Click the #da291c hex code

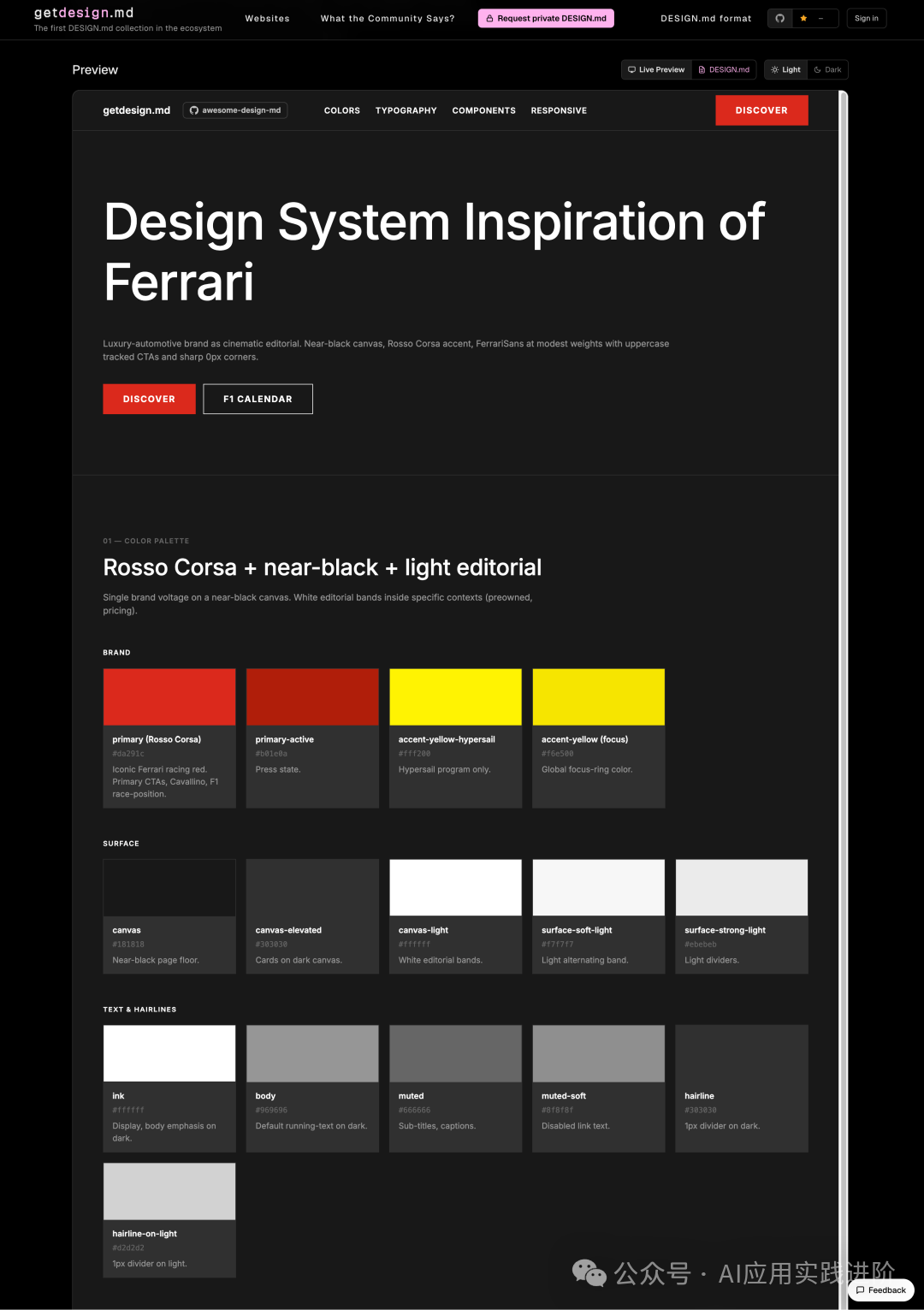point(128,754)
